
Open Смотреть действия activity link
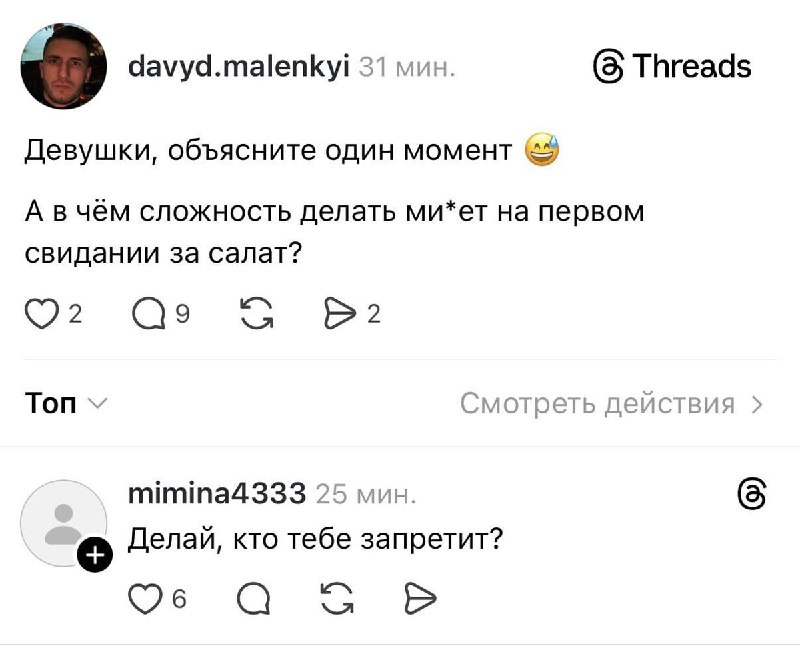pyautogui.click(x=598, y=404)
